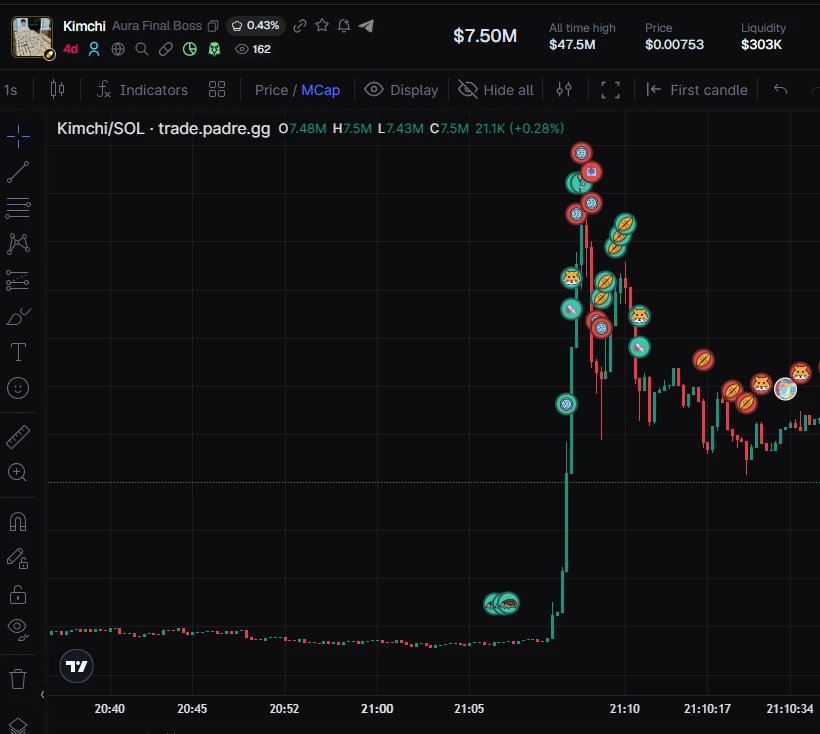
Task: Open the layout grid selector
Action: [x=217, y=90]
